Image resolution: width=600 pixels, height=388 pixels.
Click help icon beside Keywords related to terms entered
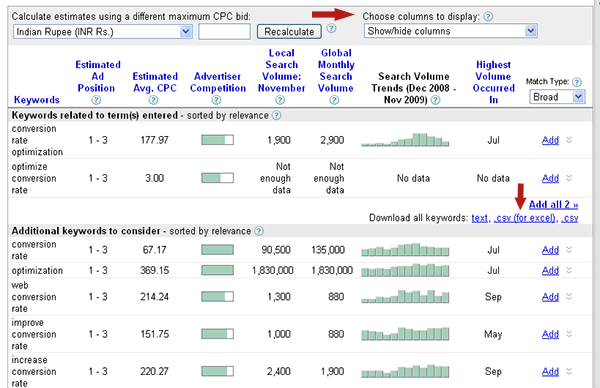[276, 116]
